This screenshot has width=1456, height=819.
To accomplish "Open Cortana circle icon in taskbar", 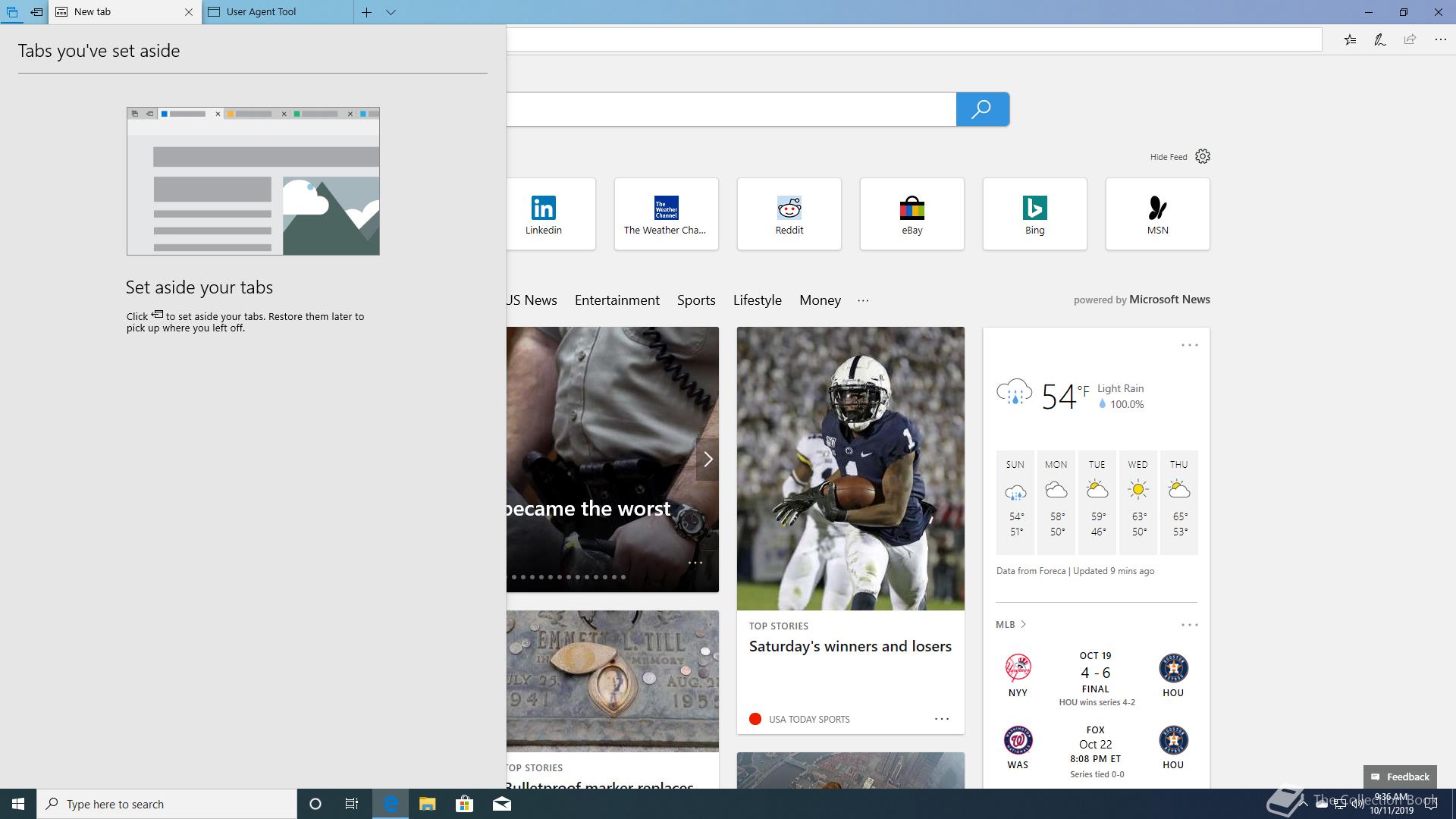I will click(x=315, y=804).
